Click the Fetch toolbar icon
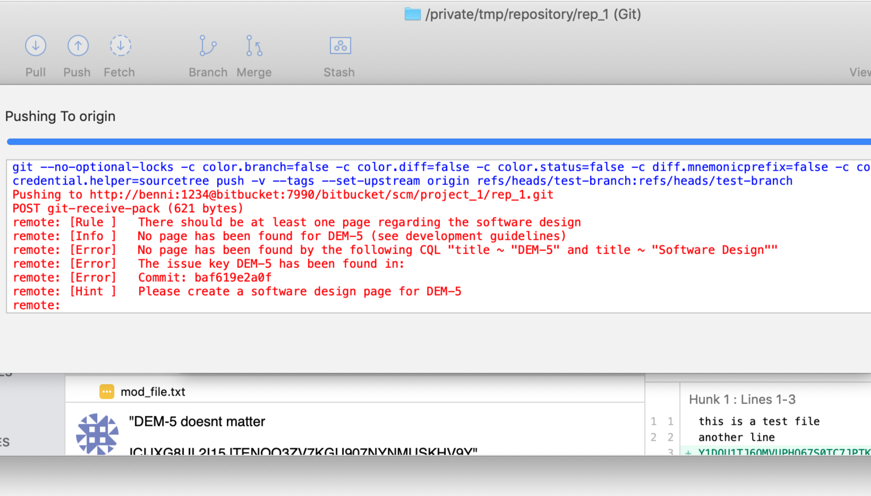The image size is (871, 496). (120, 46)
